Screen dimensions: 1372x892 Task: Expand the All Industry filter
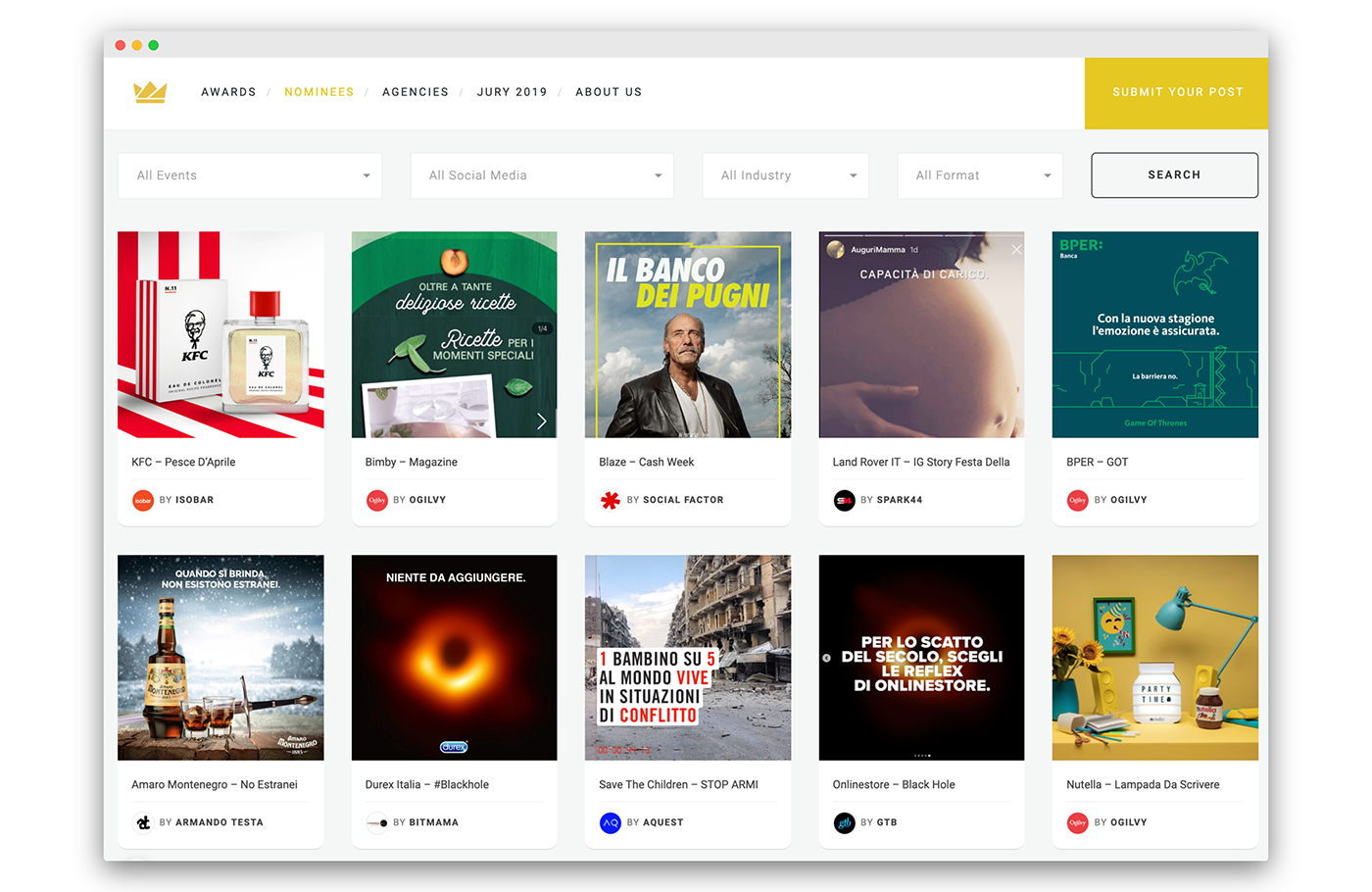(x=786, y=175)
